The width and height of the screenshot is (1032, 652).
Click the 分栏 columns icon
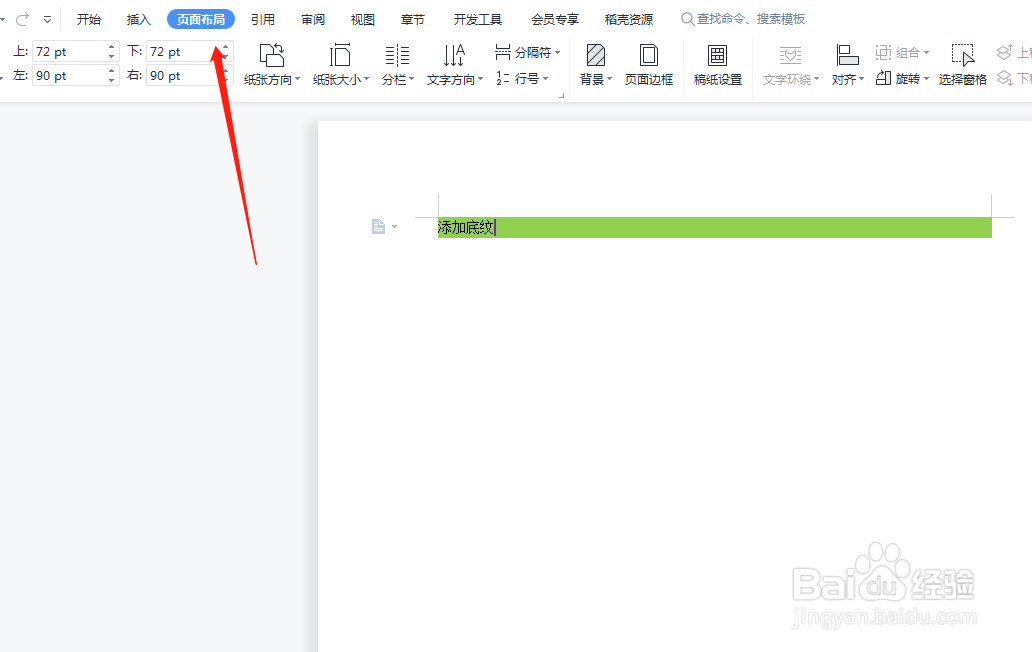click(x=397, y=55)
